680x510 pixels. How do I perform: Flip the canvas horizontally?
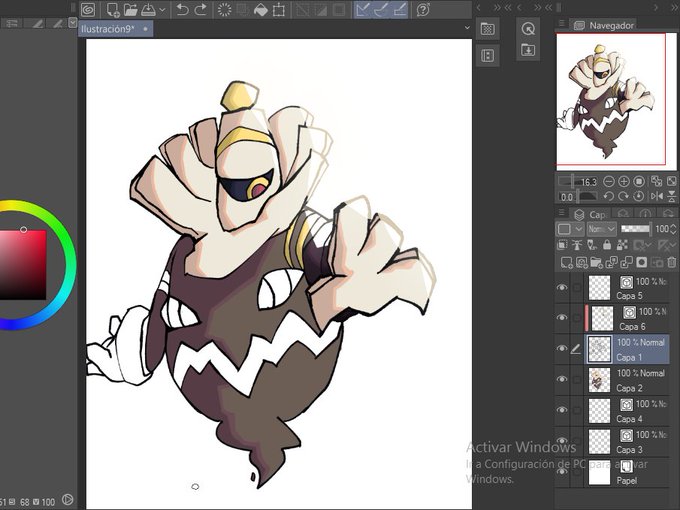pyautogui.click(x=657, y=196)
